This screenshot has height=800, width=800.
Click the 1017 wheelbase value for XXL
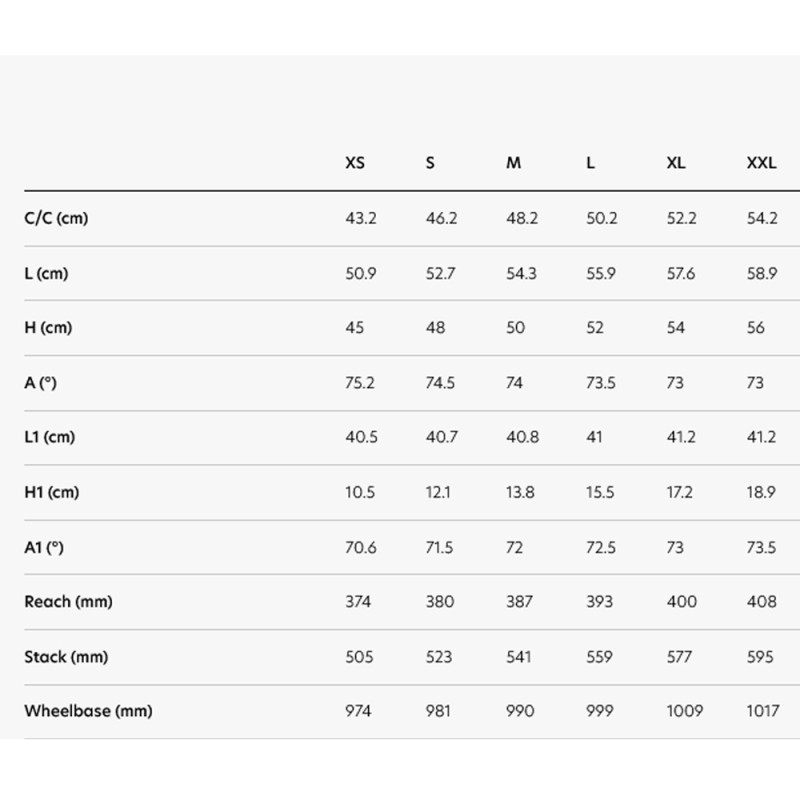tap(763, 712)
